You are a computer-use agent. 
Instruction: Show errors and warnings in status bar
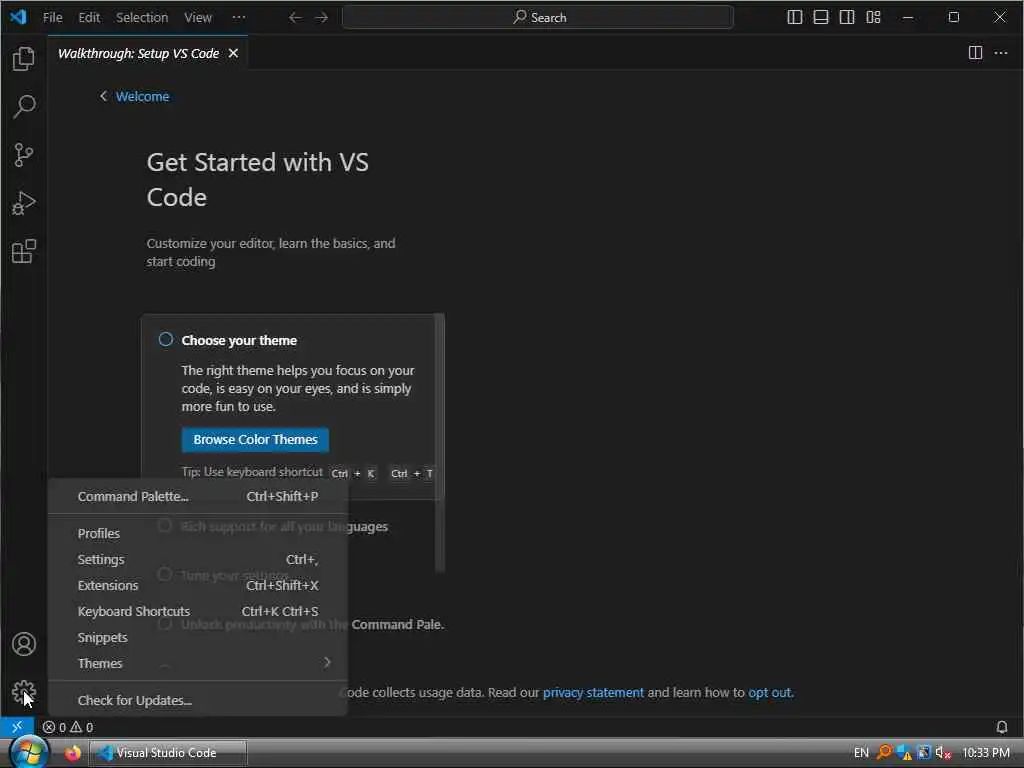click(68, 727)
